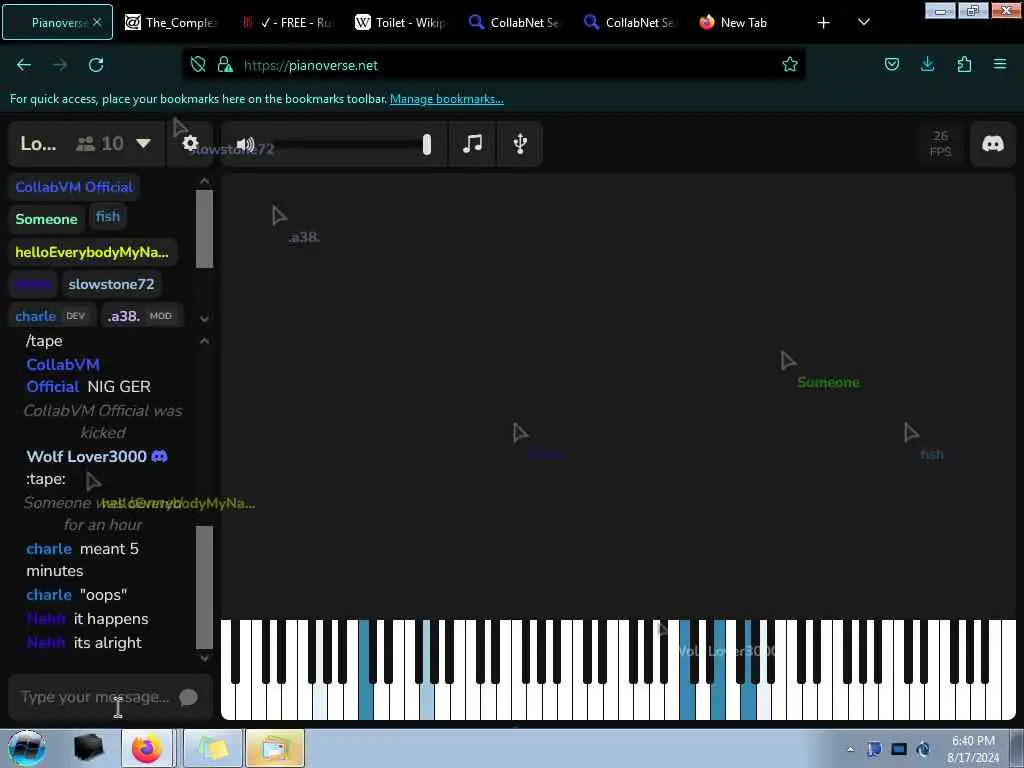Screen dimensions: 1024x768
Task: Click the chat send bubble icon
Action: 188,697
